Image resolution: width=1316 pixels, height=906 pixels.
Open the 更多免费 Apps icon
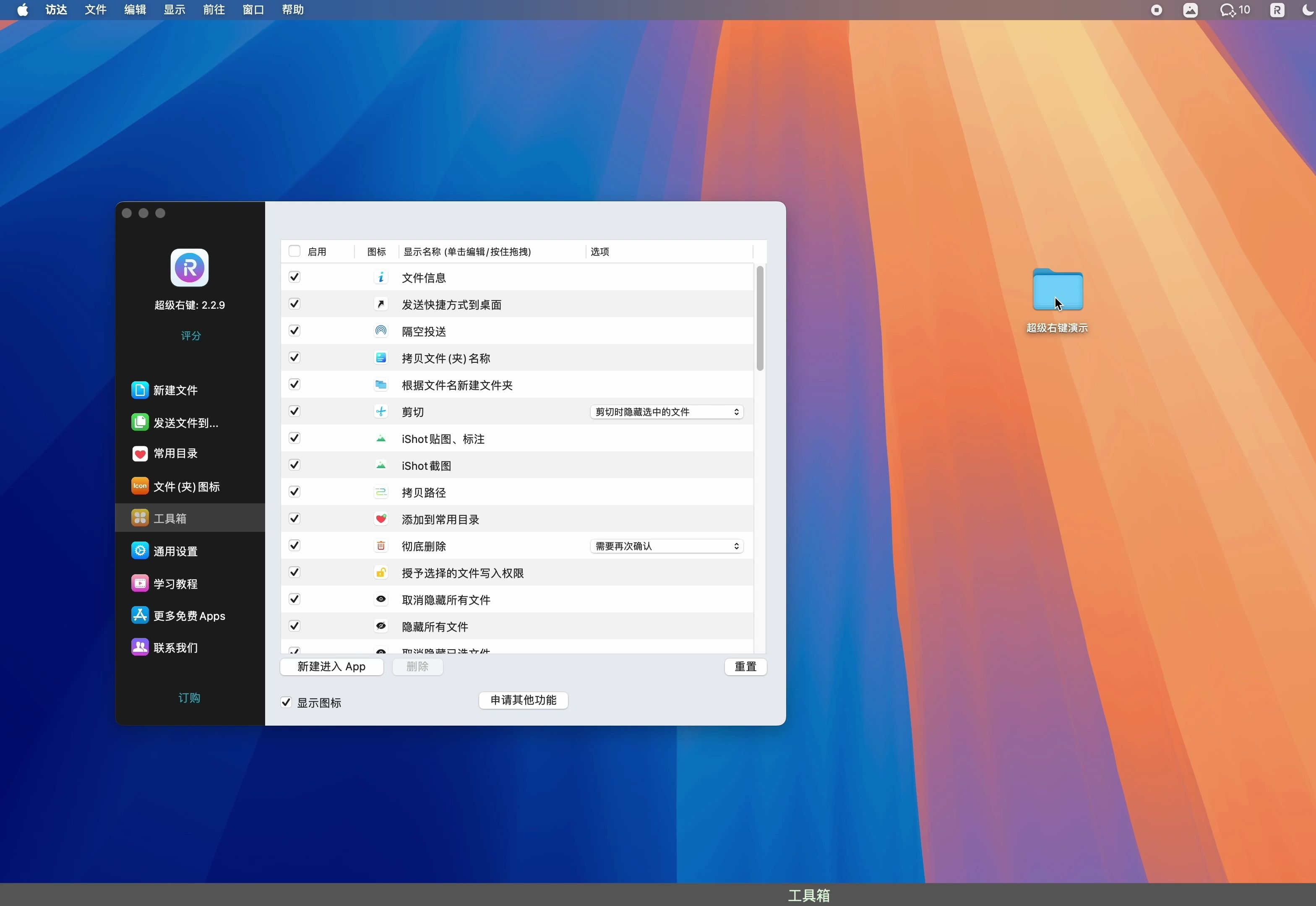[140, 615]
